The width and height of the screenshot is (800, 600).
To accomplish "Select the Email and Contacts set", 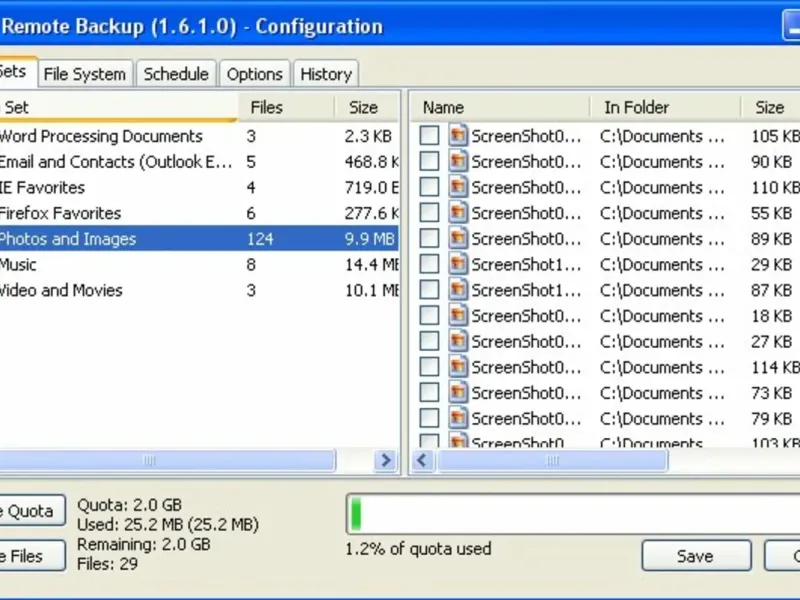I will (x=115, y=162).
